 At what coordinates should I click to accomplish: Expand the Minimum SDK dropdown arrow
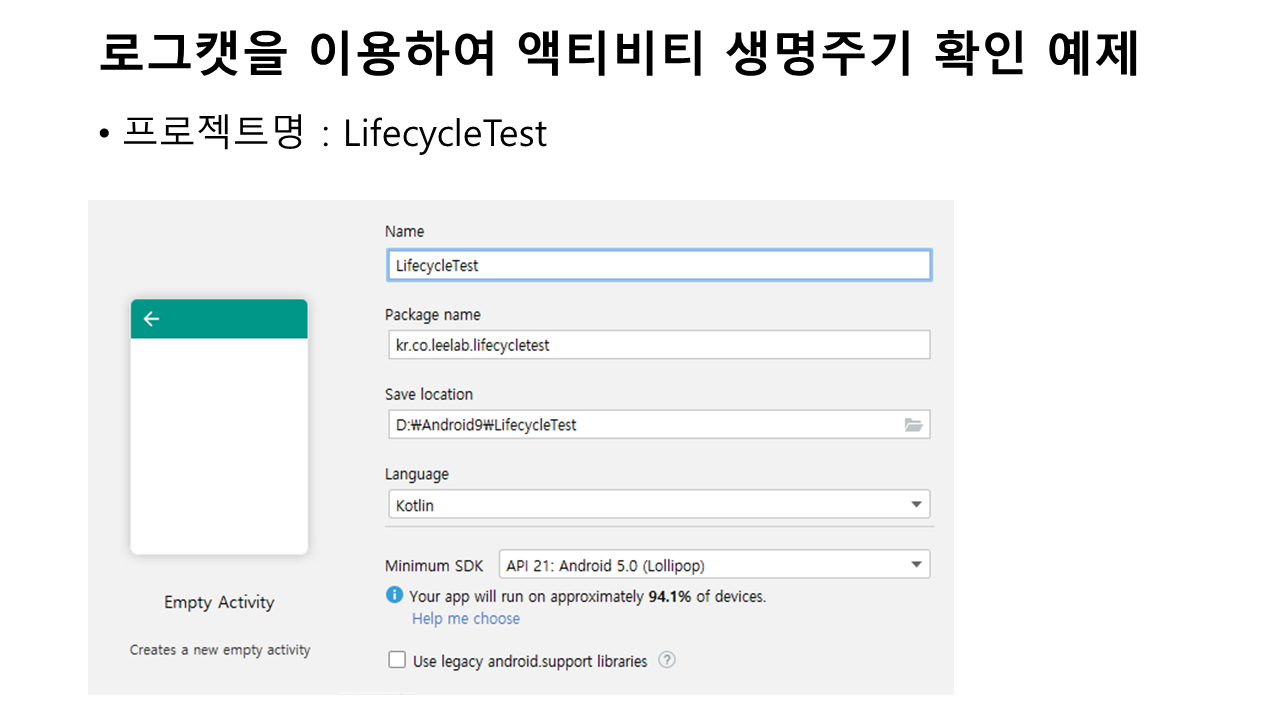click(x=916, y=565)
